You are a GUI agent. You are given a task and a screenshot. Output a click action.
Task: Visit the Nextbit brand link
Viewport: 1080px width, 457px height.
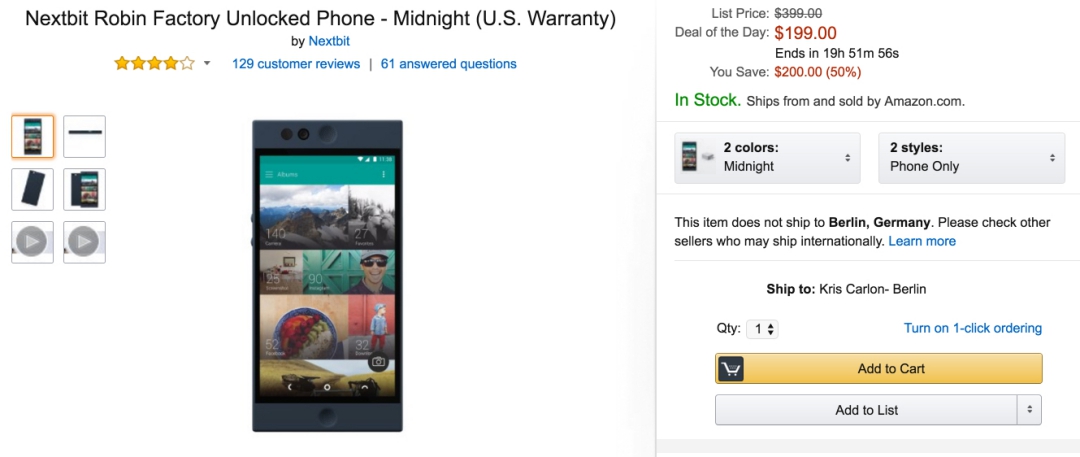(329, 42)
